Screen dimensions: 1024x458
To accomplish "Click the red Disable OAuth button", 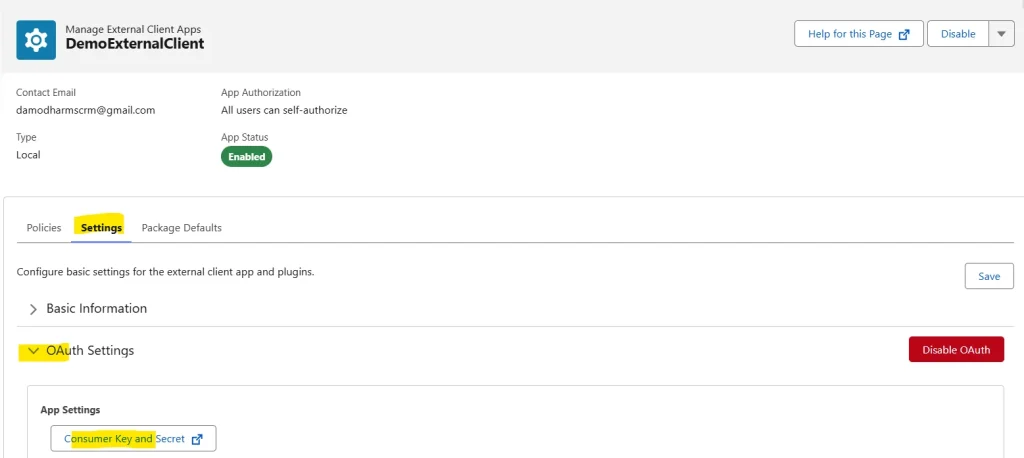I will coord(956,350).
